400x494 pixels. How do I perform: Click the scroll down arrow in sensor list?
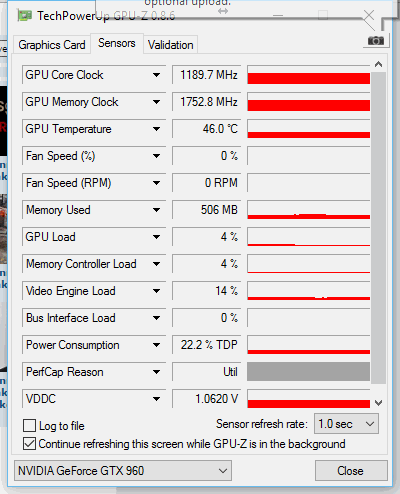click(x=378, y=403)
